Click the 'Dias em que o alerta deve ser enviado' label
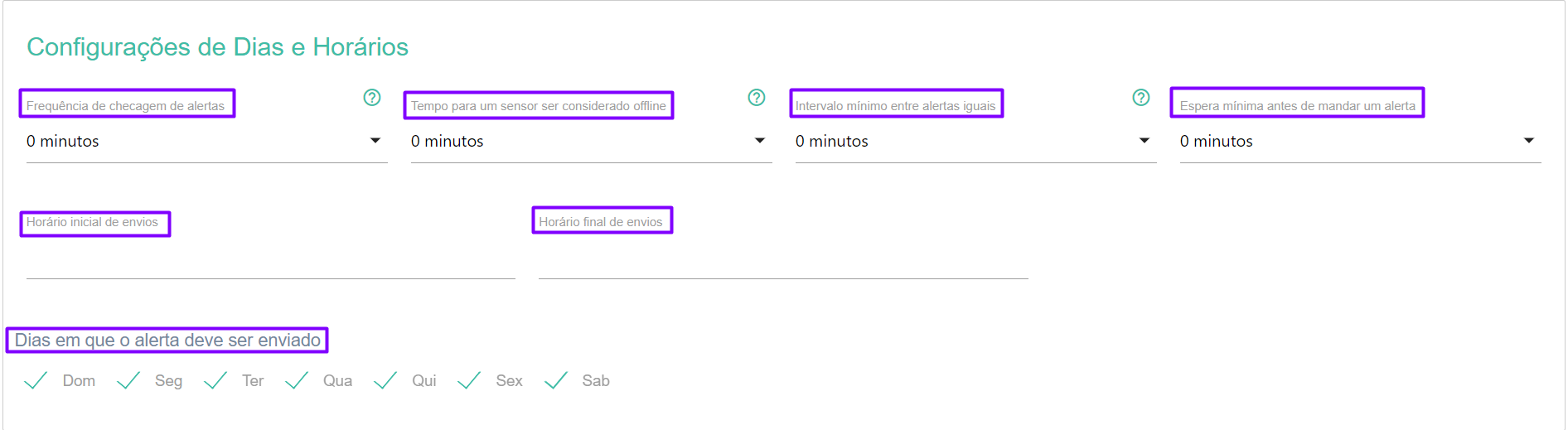Viewport: 1568px width, 430px height. point(167,341)
